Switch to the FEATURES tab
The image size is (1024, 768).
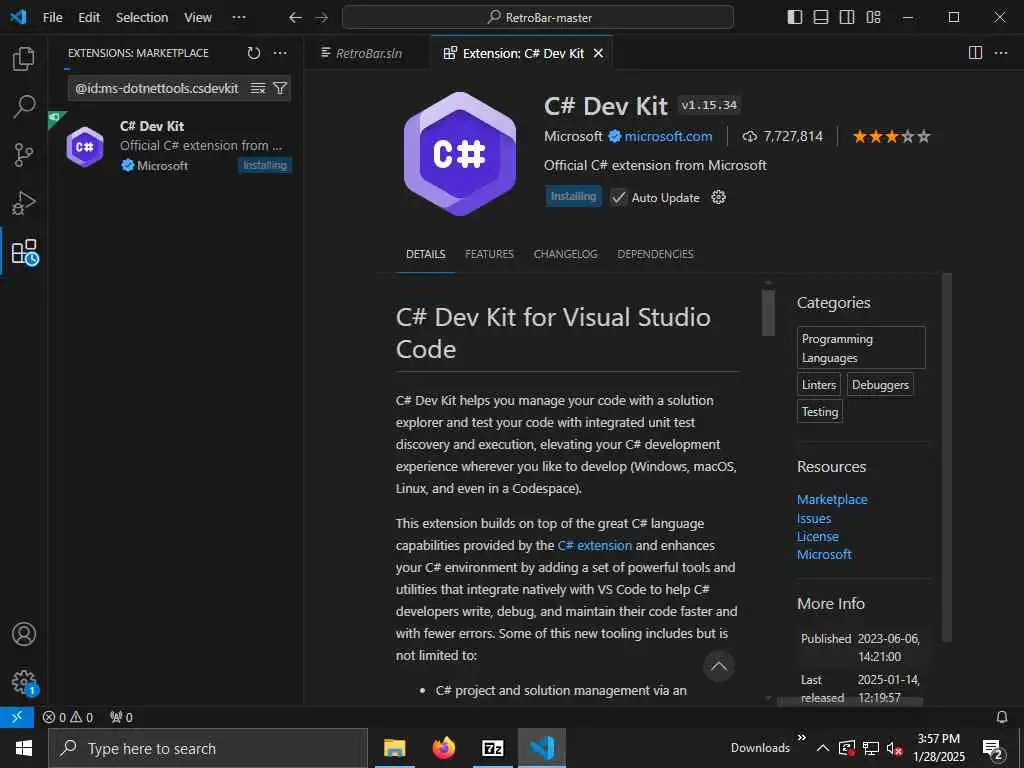[489, 254]
